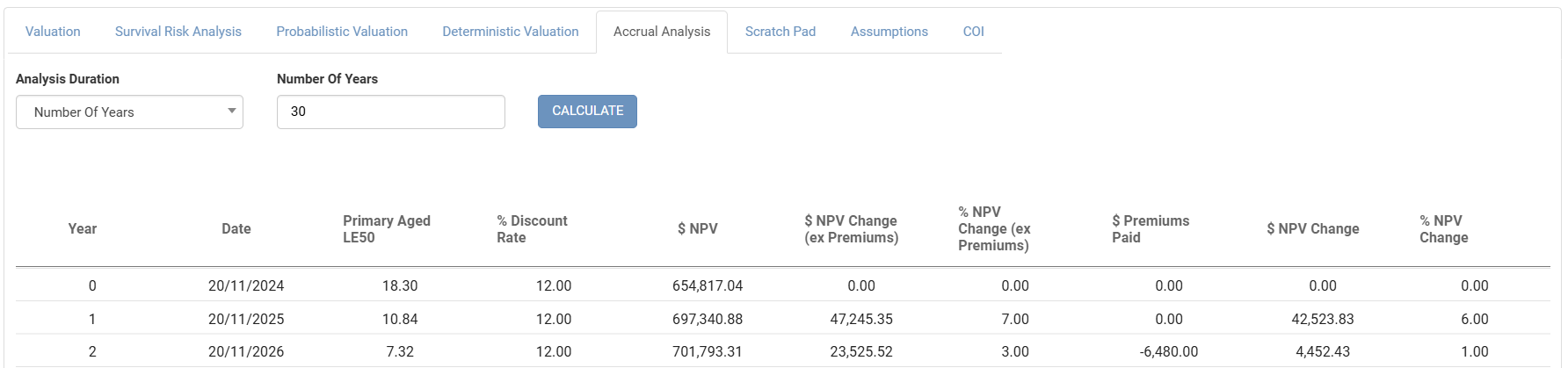Click the % Discount Rate column header
1568x368 pixels.
(x=532, y=229)
